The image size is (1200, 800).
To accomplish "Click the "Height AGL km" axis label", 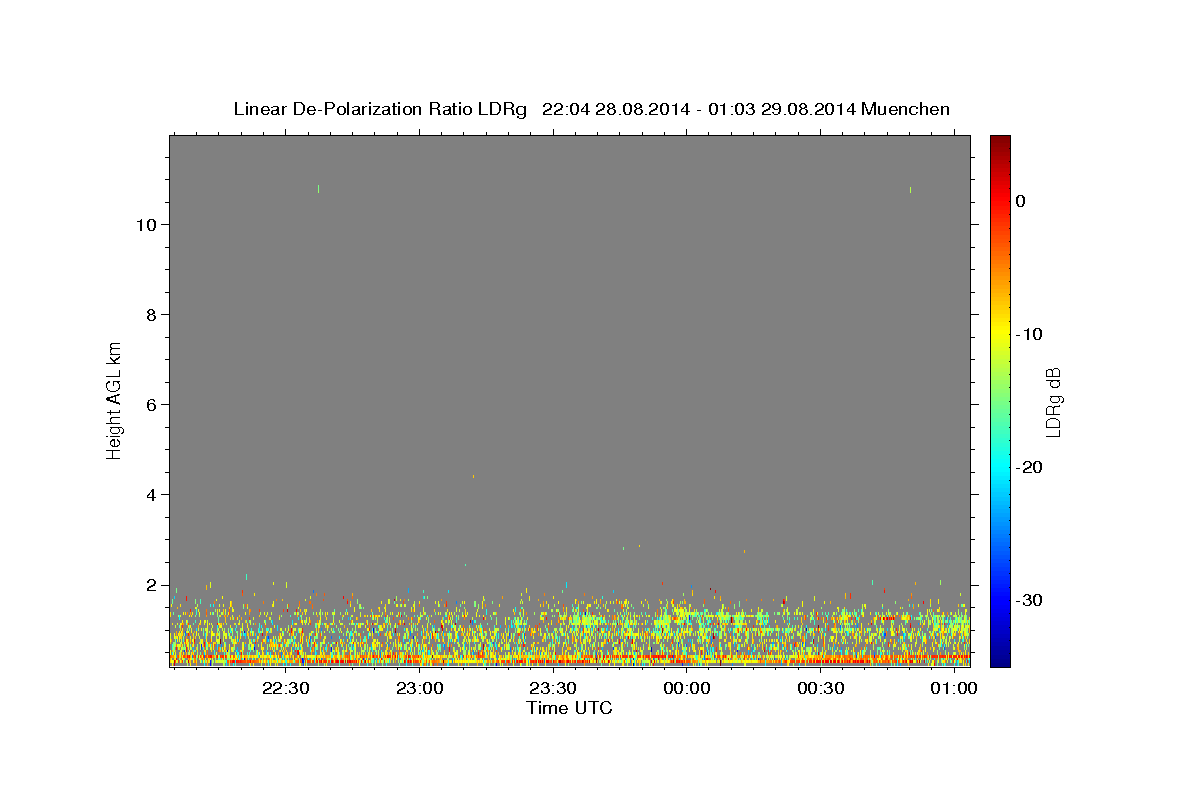I will pos(115,400).
